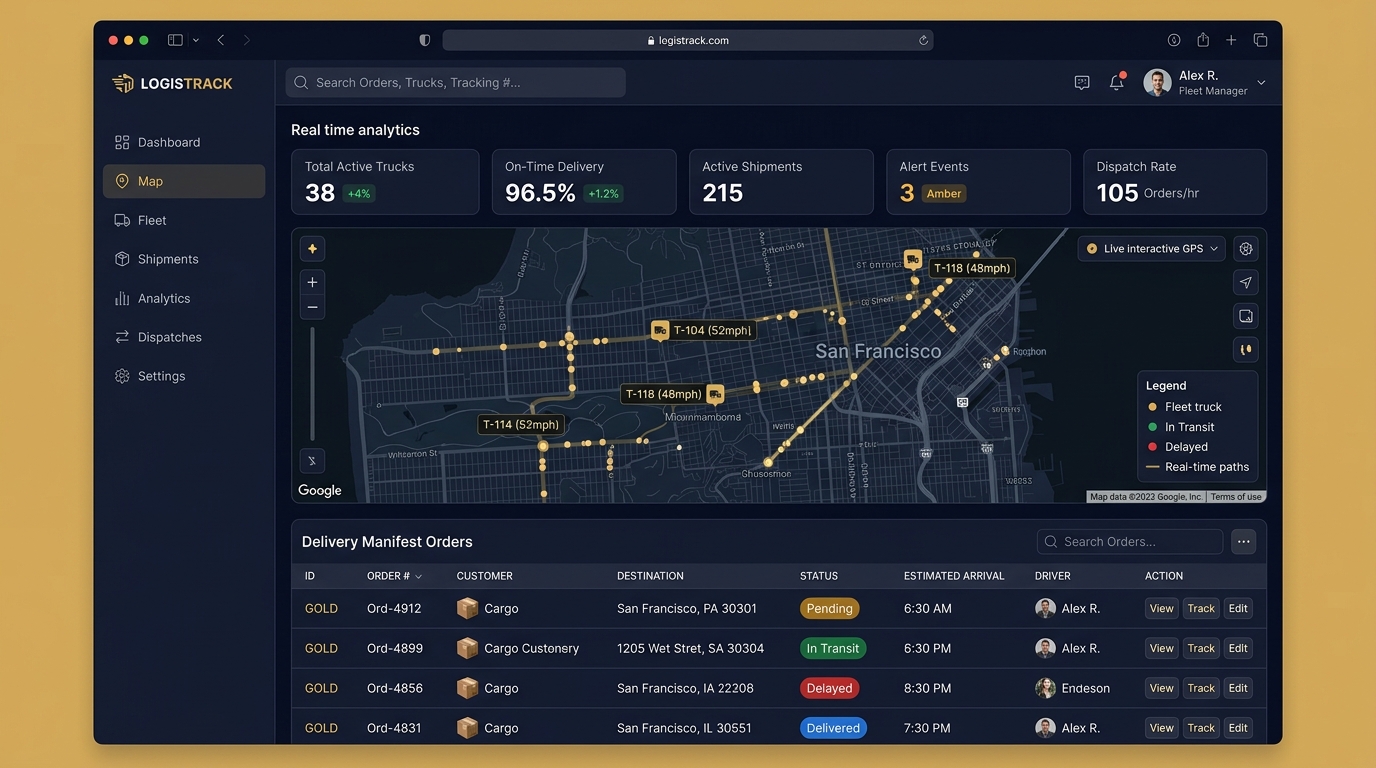Screen dimensions: 1376x768
Task: Click the map settings gear icon
Action: (1246, 249)
